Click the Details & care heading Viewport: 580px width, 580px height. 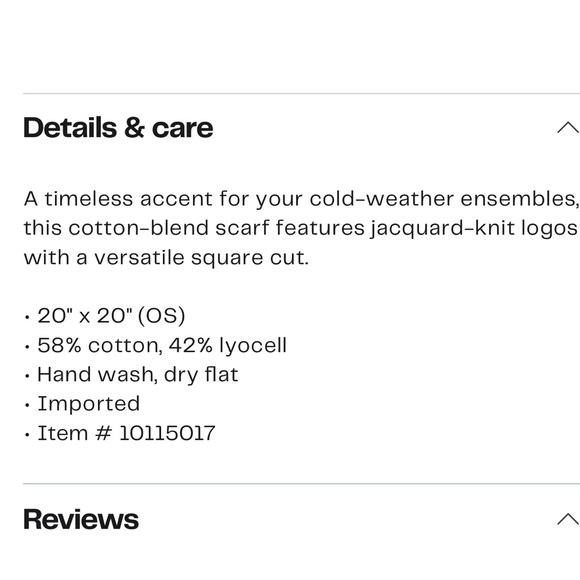coord(118,128)
